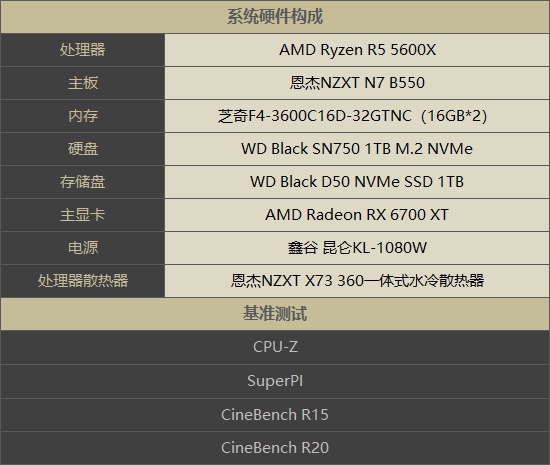The width and height of the screenshot is (550, 465).
Task: Select the SuperPI benchmark row
Action: pos(275,381)
